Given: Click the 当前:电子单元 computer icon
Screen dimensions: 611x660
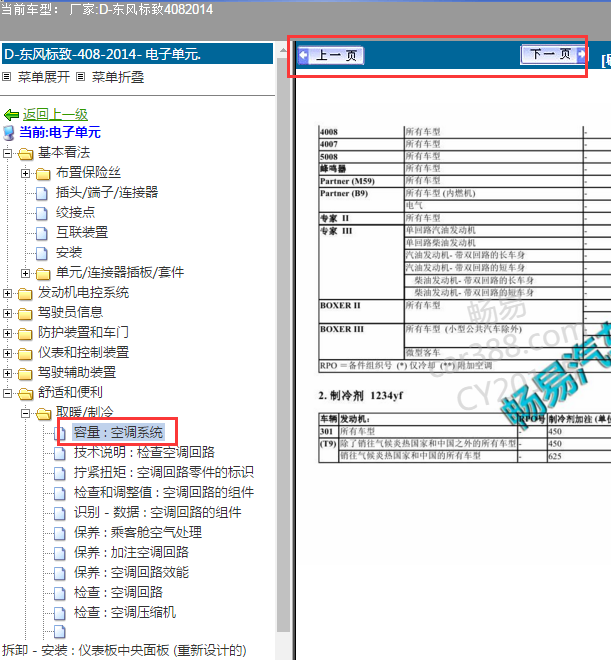Looking at the screenshot, I should pos(8,133).
